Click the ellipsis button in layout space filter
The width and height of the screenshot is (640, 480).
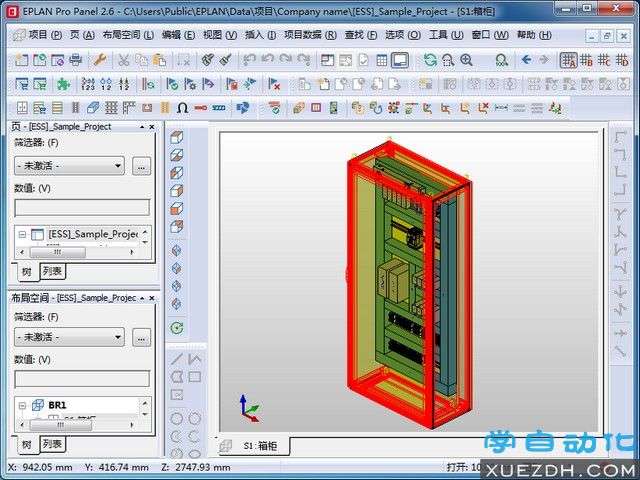(141, 338)
